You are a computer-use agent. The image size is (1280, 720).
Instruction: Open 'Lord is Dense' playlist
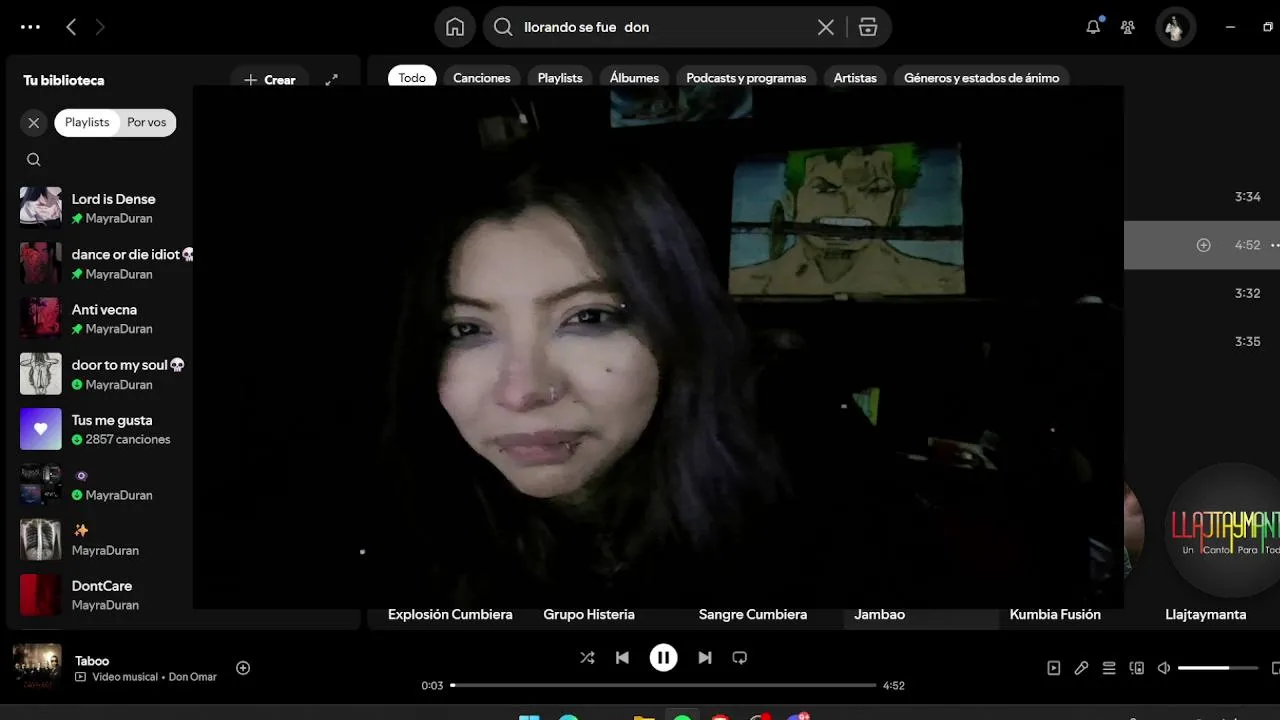106,207
